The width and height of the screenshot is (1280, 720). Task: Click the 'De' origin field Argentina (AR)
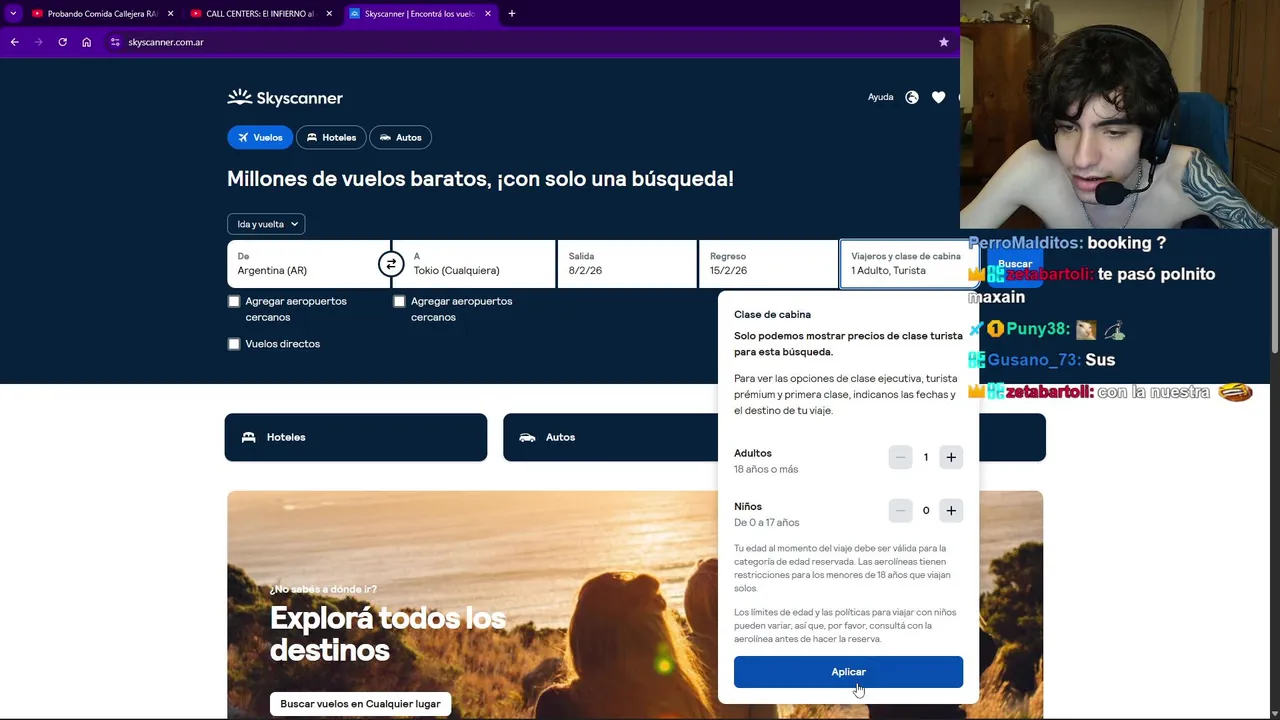(x=308, y=264)
